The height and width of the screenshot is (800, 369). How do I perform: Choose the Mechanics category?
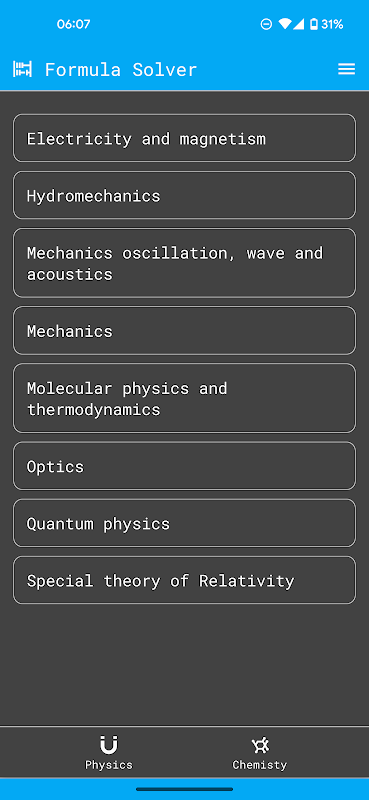(x=184, y=330)
